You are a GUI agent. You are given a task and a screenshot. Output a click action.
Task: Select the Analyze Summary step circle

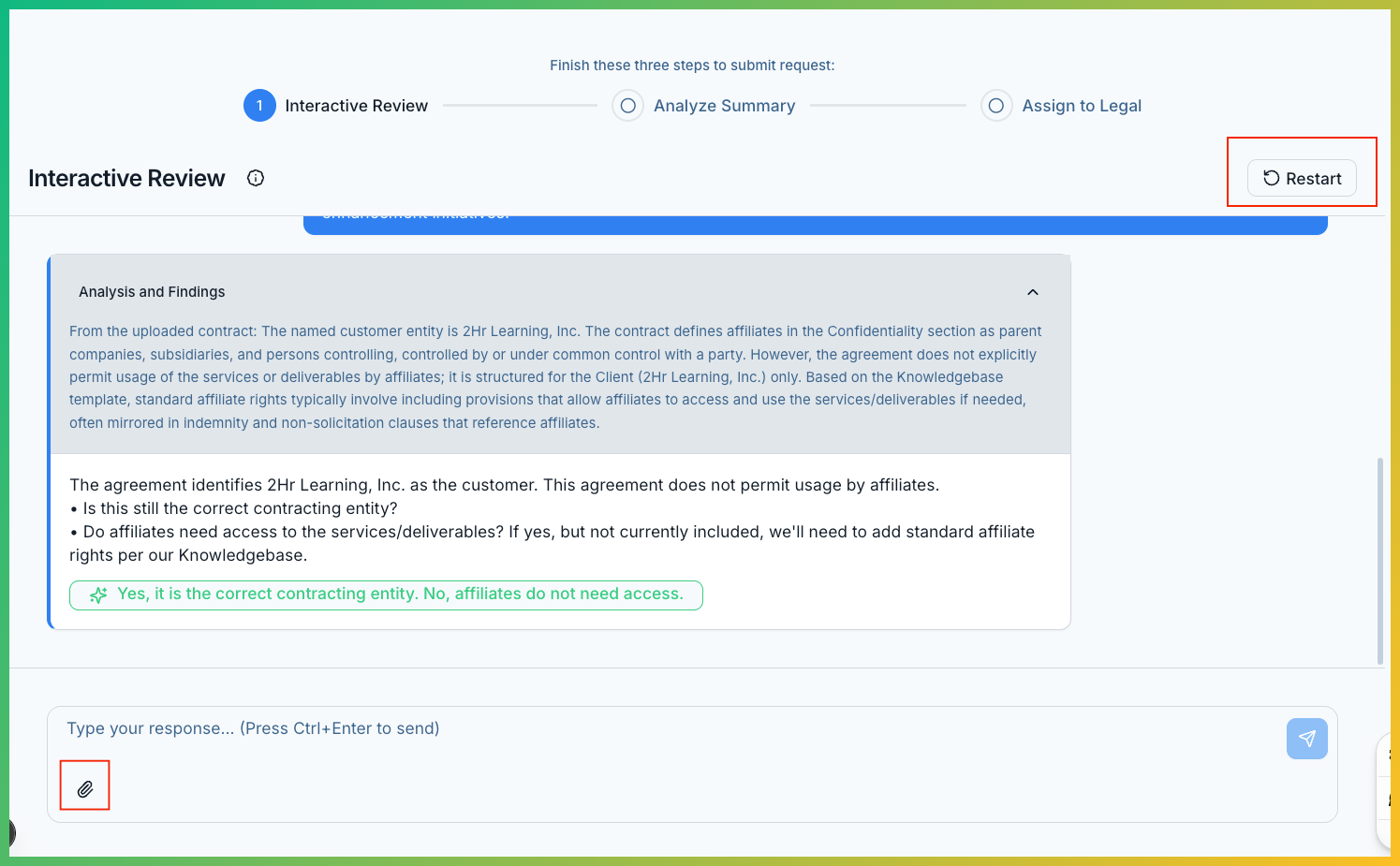click(x=627, y=105)
